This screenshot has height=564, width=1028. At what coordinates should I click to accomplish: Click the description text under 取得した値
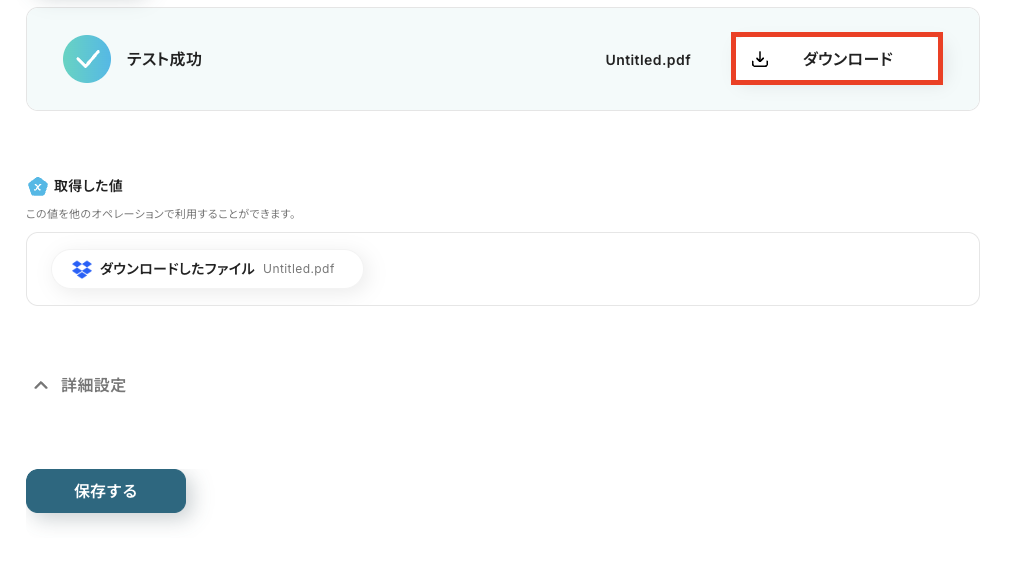[x=161, y=214]
